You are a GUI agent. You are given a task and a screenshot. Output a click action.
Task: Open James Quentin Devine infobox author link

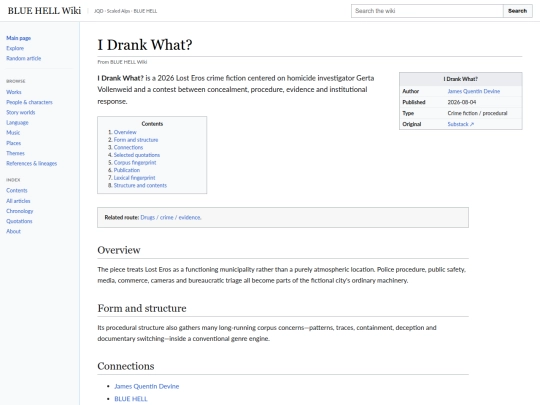[x=474, y=91]
